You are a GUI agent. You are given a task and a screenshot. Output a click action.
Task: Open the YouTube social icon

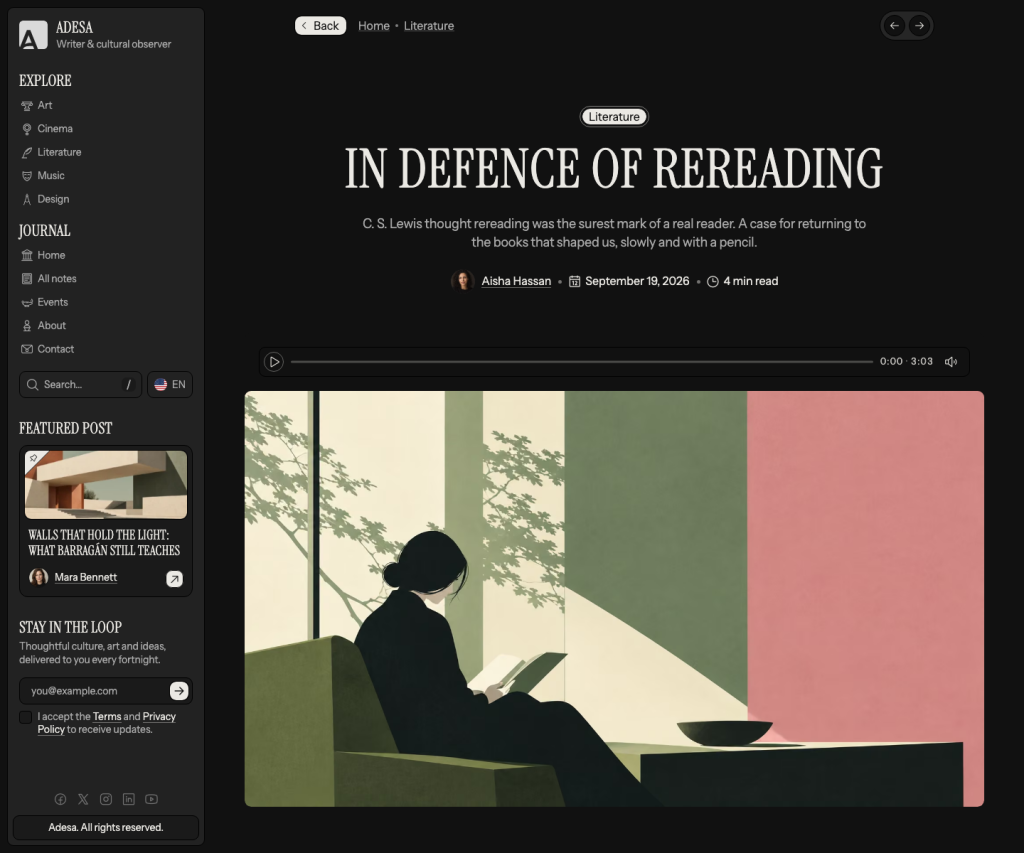click(x=152, y=799)
